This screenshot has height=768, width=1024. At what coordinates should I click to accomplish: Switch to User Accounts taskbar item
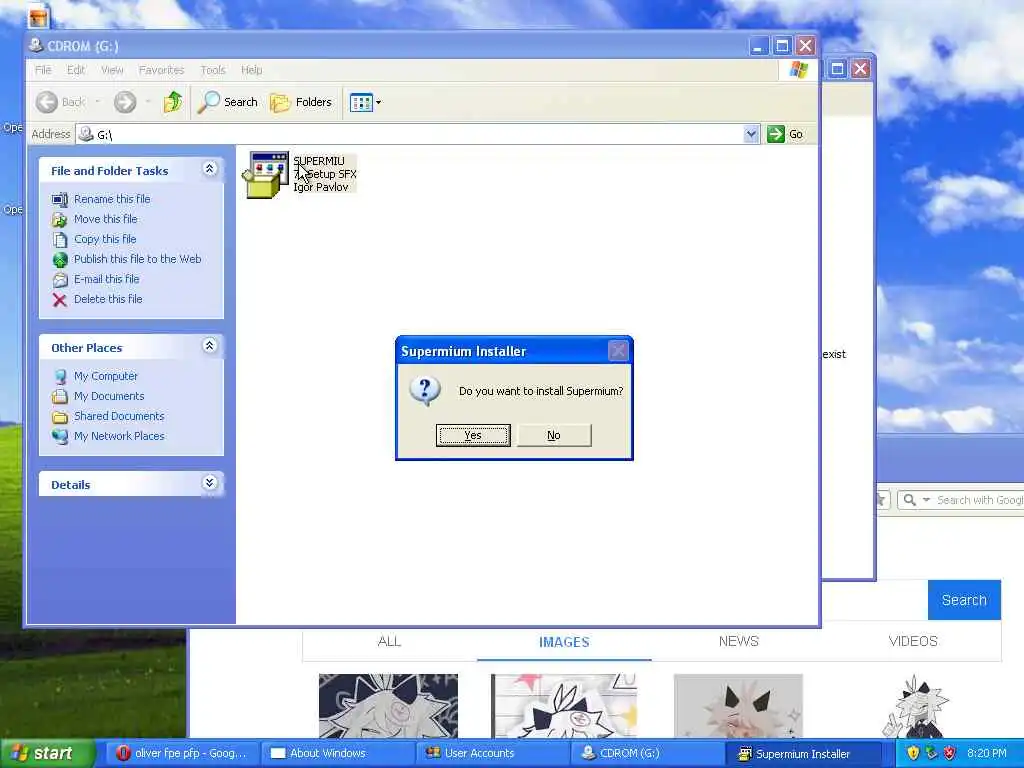[x=491, y=754]
